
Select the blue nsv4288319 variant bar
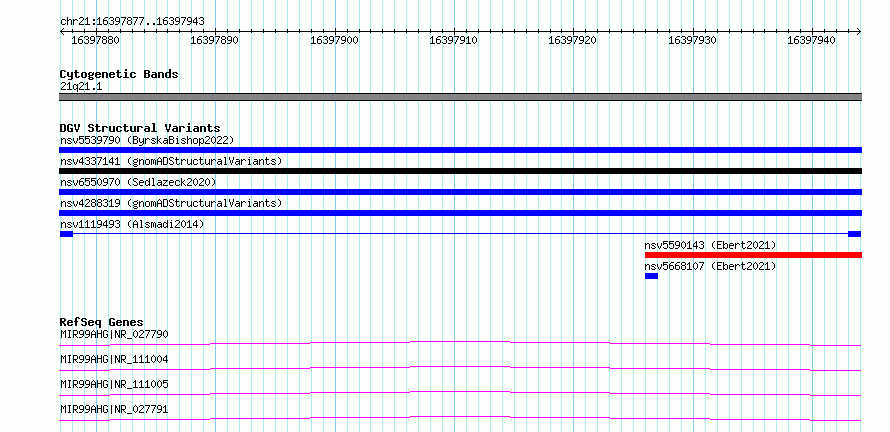pos(460,213)
